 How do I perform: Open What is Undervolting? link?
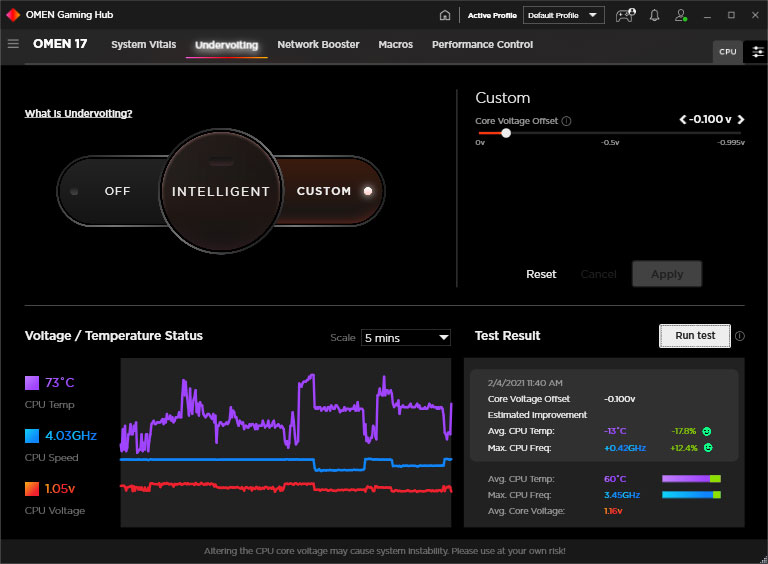coord(78,114)
